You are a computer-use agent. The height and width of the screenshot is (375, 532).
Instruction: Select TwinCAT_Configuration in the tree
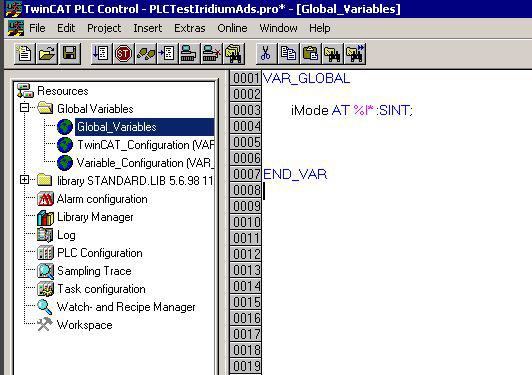click(145, 145)
